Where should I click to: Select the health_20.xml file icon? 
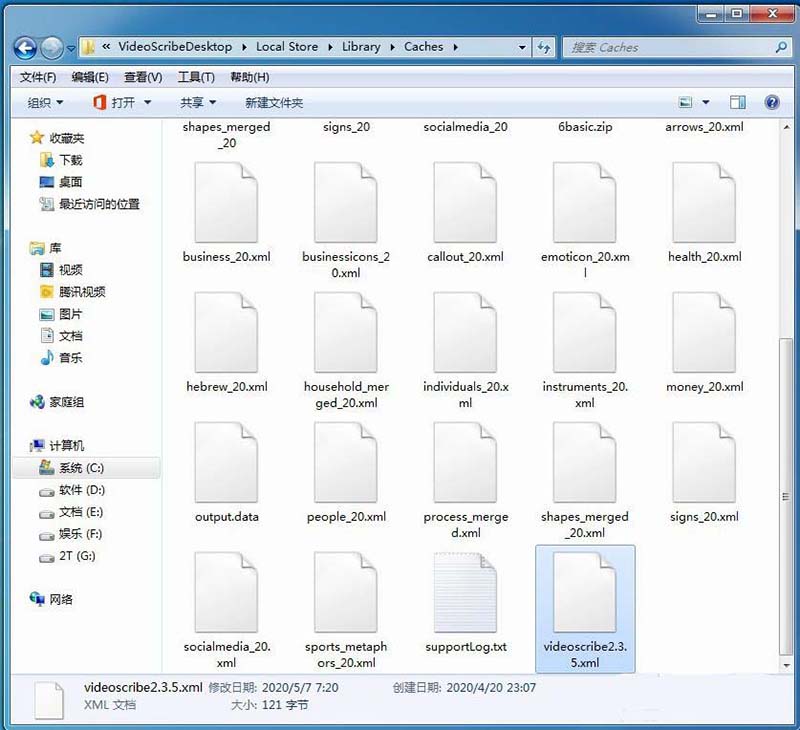704,202
